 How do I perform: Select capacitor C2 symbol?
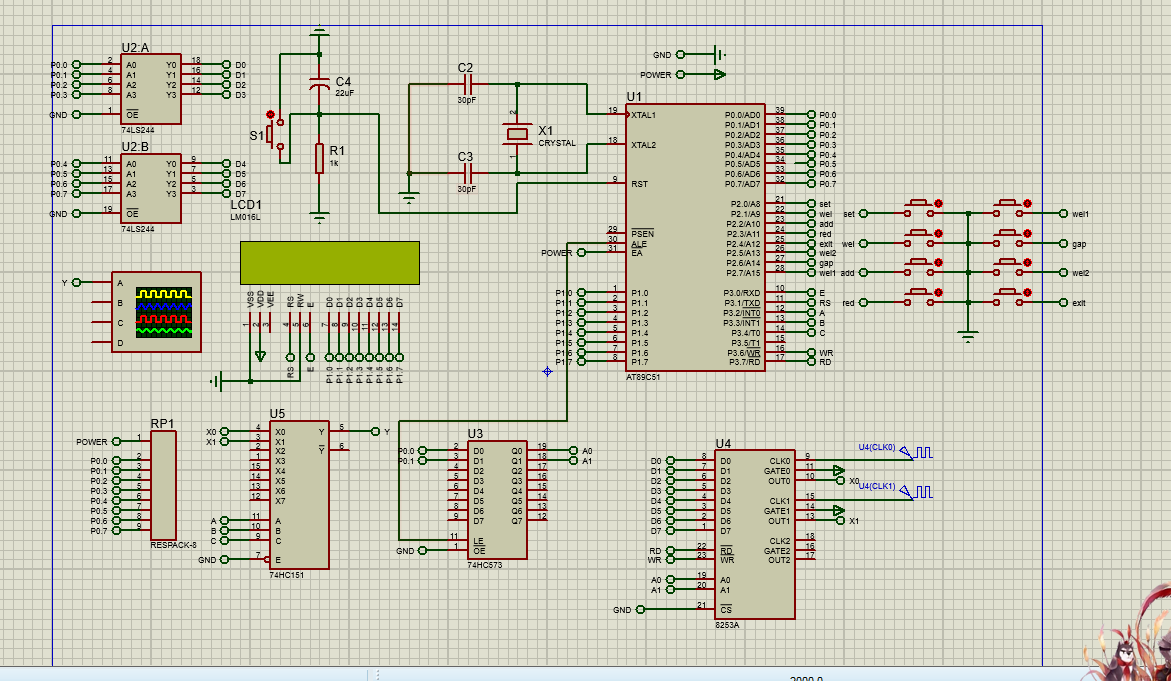pyautogui.click(x=468, y=84)
